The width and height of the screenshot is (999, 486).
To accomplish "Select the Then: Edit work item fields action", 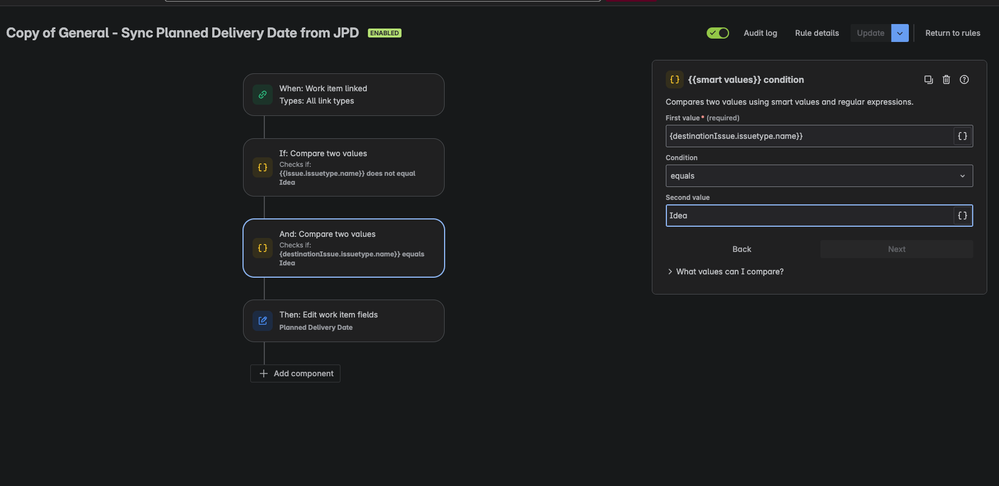I will pyautogui.click(x=343, y=321).
